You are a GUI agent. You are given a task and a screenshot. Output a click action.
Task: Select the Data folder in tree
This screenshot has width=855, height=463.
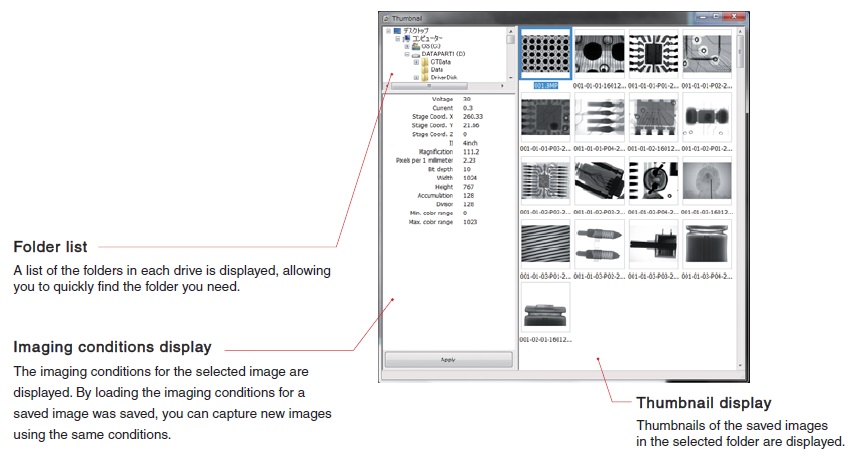437,70
